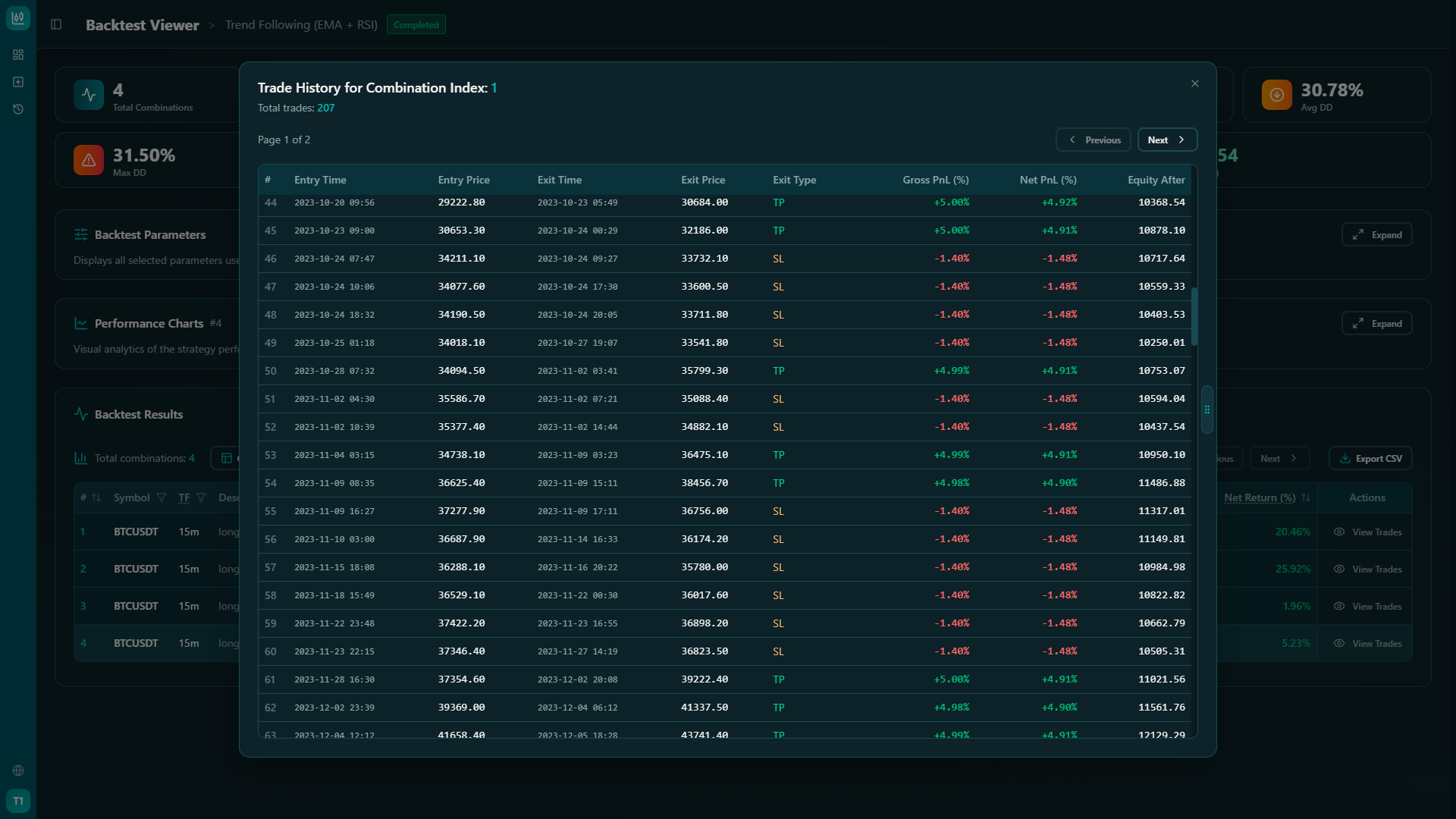
Task: Click equity value 11486.88 in row 54
Action: tap(1162, 483)
